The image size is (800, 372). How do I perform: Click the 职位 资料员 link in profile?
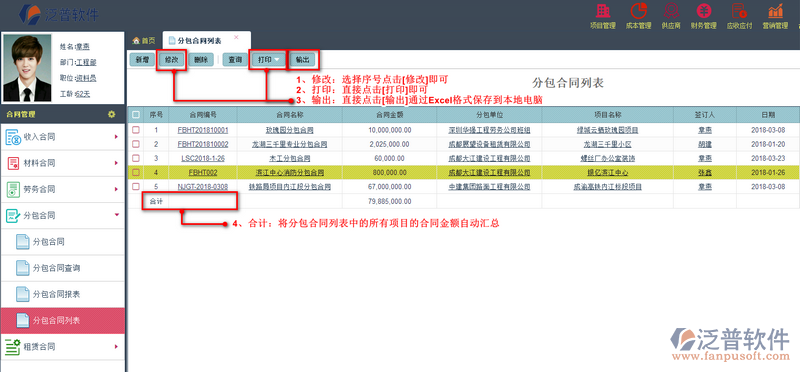(x=86, y=78)
